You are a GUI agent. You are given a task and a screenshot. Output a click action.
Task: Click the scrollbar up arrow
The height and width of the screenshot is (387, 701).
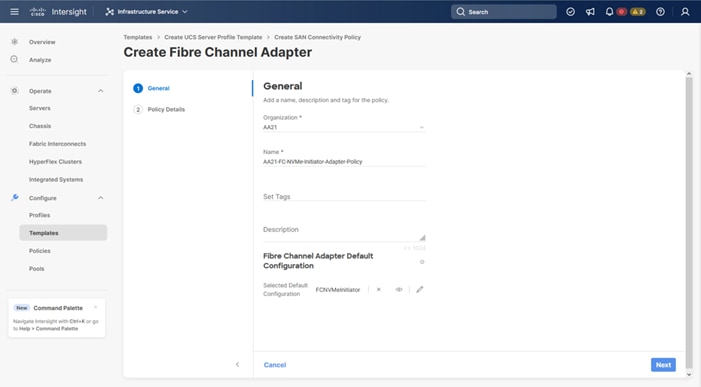(x=689, y=73)
